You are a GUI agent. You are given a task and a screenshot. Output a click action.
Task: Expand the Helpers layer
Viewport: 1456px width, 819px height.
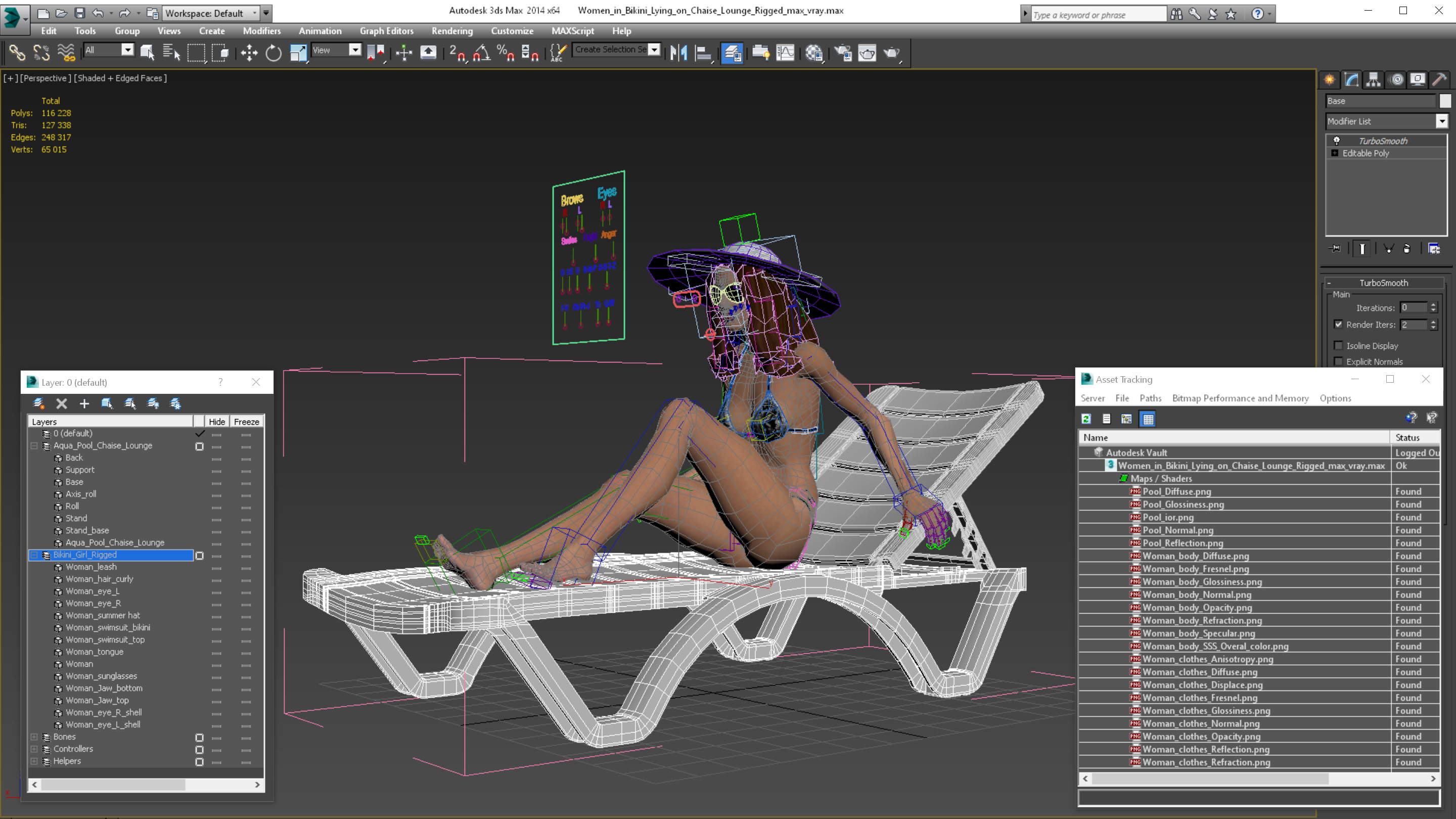point(34,761)
